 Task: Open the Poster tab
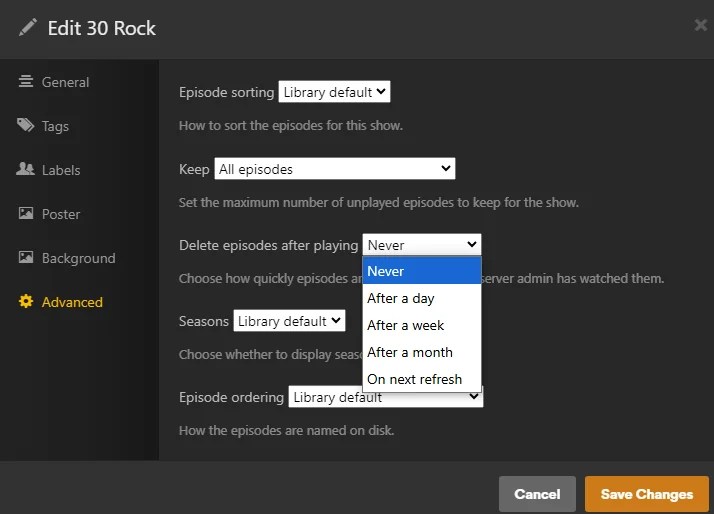[x=61, y=214]
